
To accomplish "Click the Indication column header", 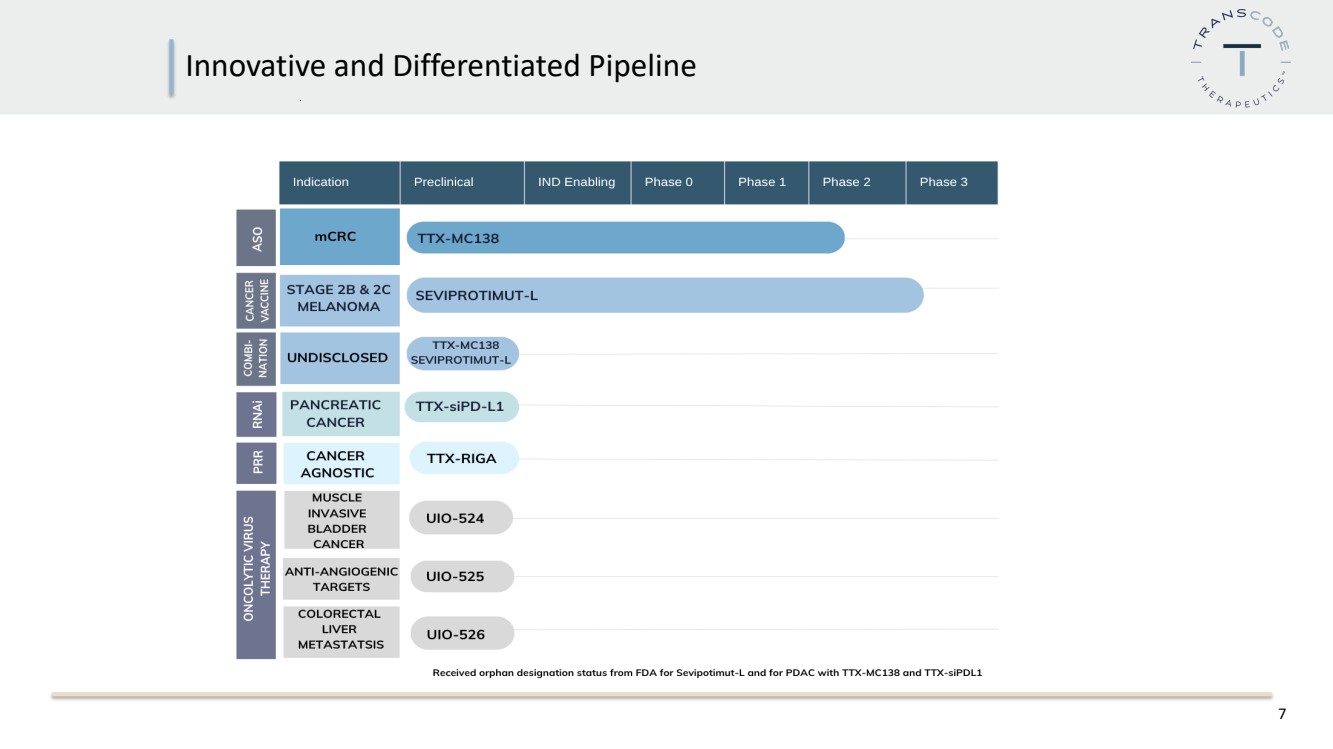I will pyautogui.click(x=339, y=182).
